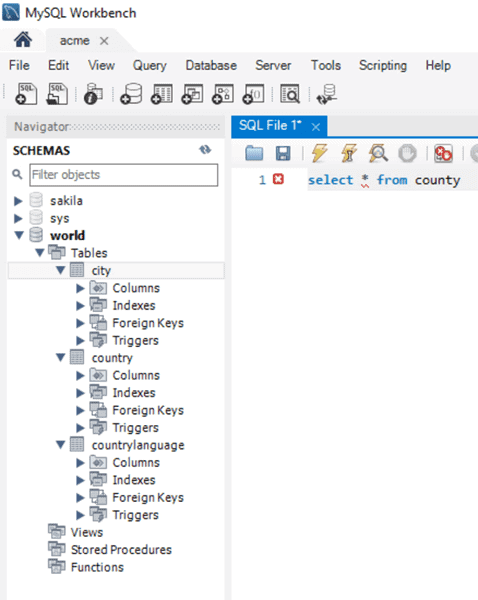Close the SQL File 1 tab

[x=316, y=127]
